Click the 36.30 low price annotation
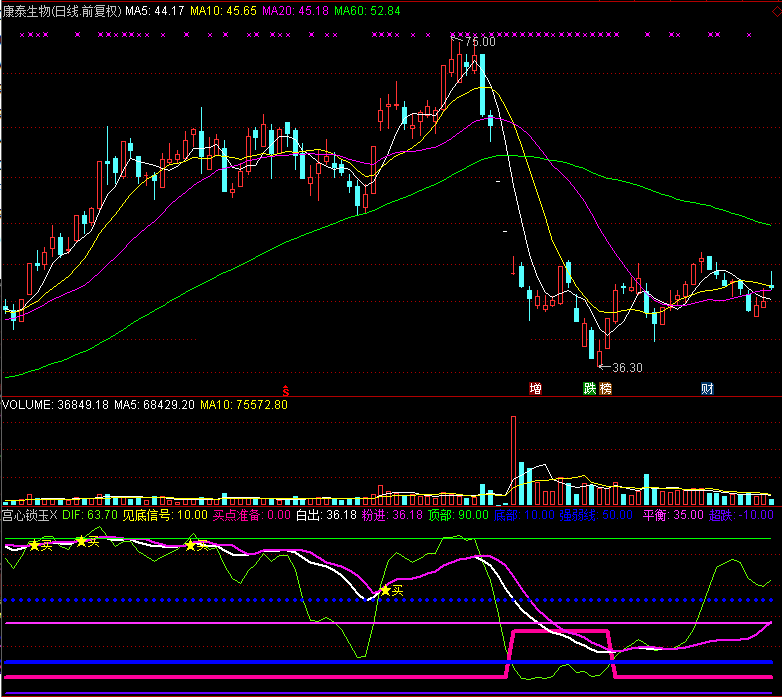 tap(627, 368)
